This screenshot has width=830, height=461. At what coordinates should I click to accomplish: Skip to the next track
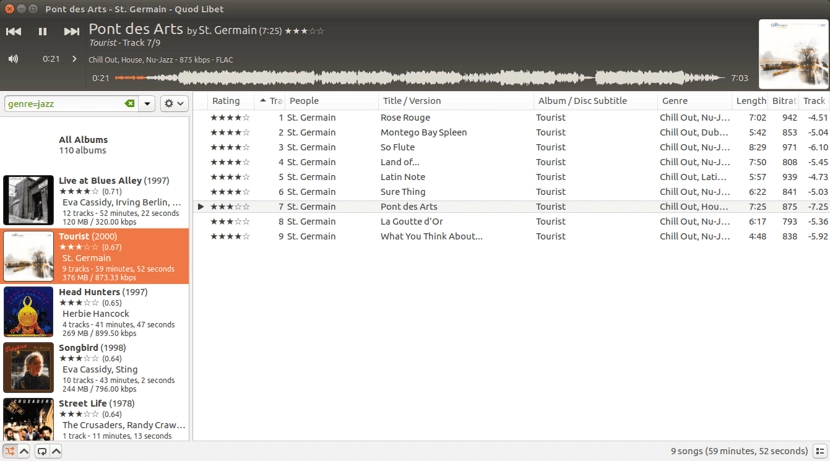tap(71, 32)
